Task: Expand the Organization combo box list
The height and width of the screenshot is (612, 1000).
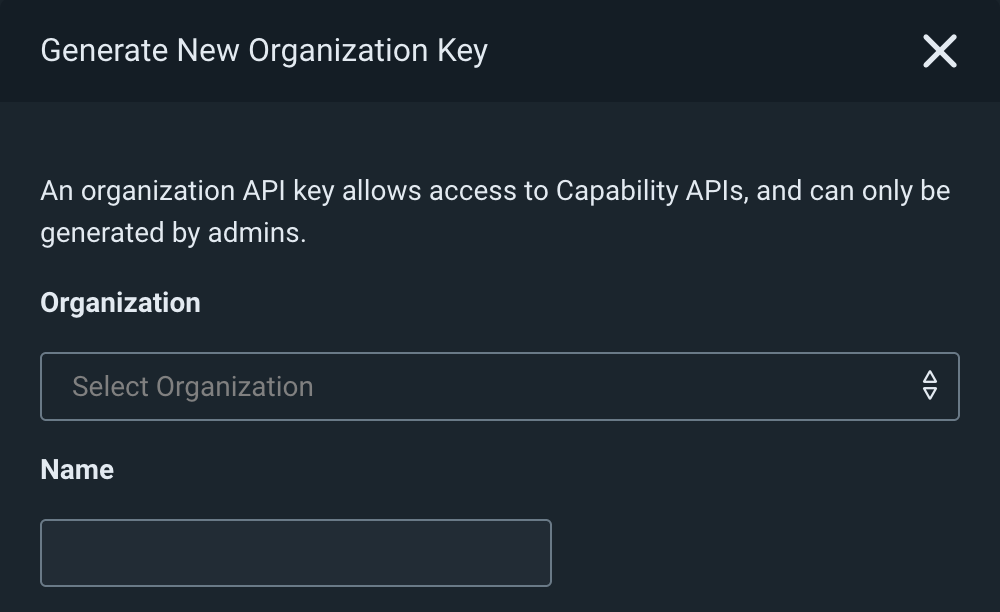Action: (x=499, y=386)
